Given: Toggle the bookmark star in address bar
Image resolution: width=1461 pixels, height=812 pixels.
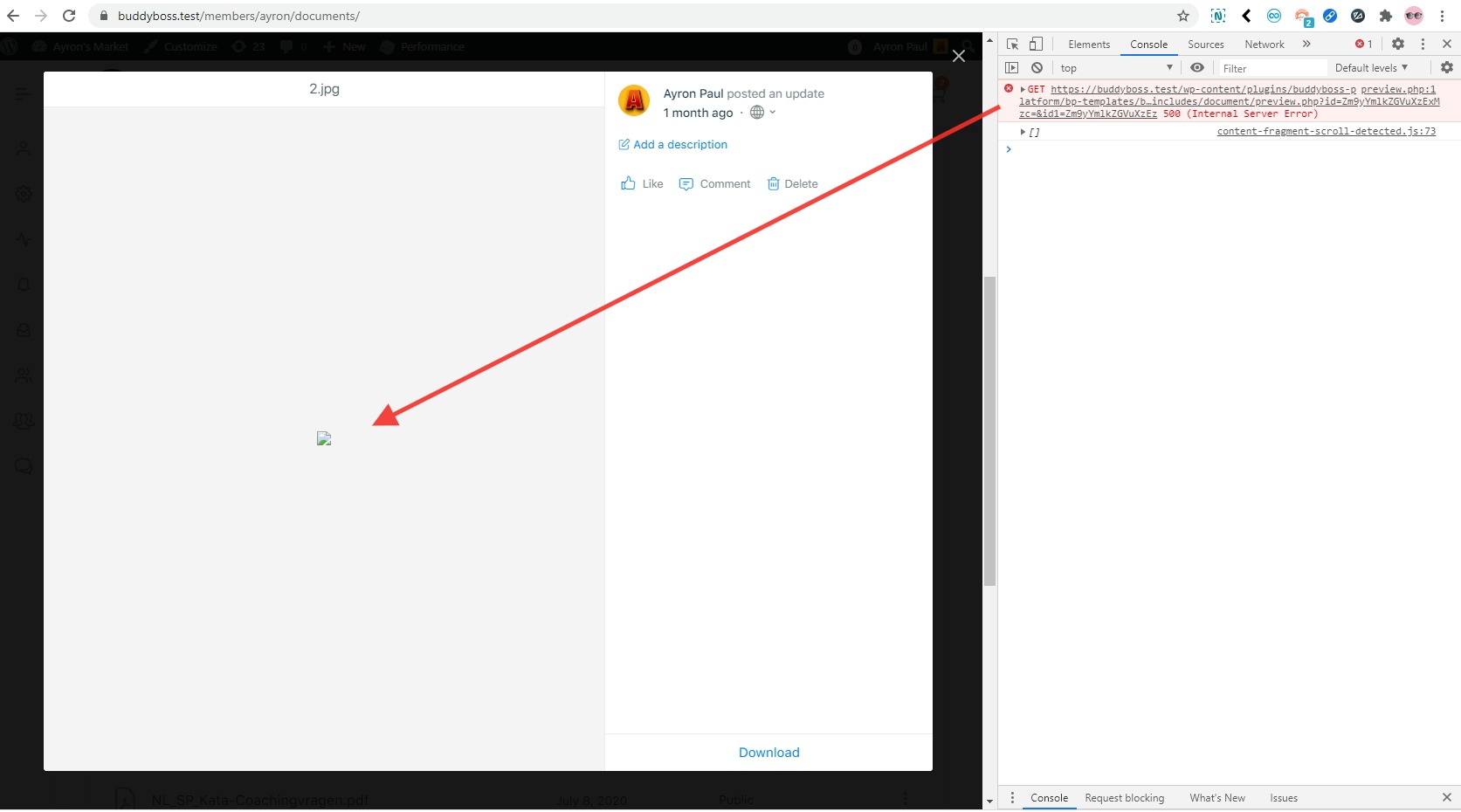Looking at the screenshot, I should click(x=1182, y=16).
